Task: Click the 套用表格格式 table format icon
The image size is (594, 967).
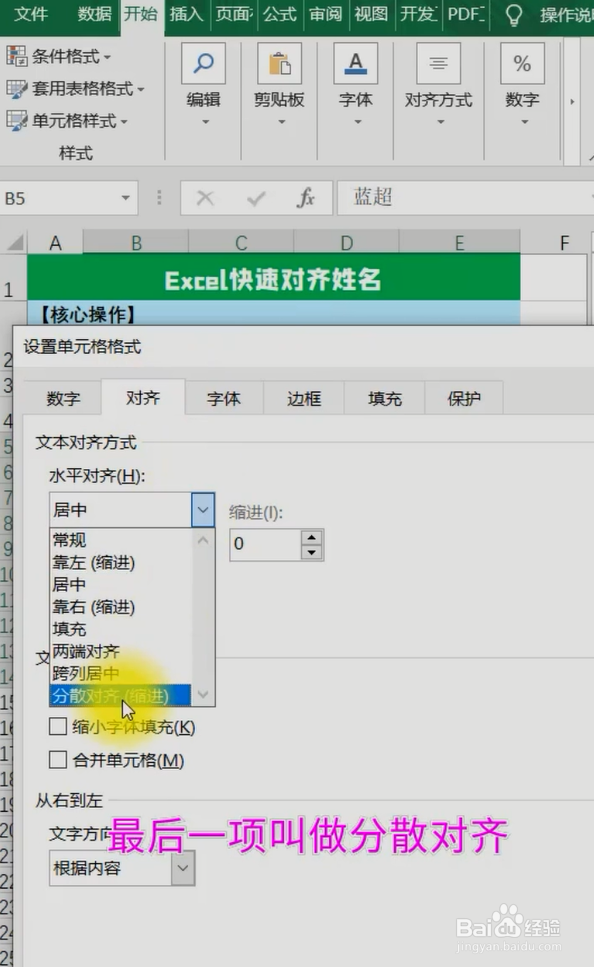Action: (17, 89)
